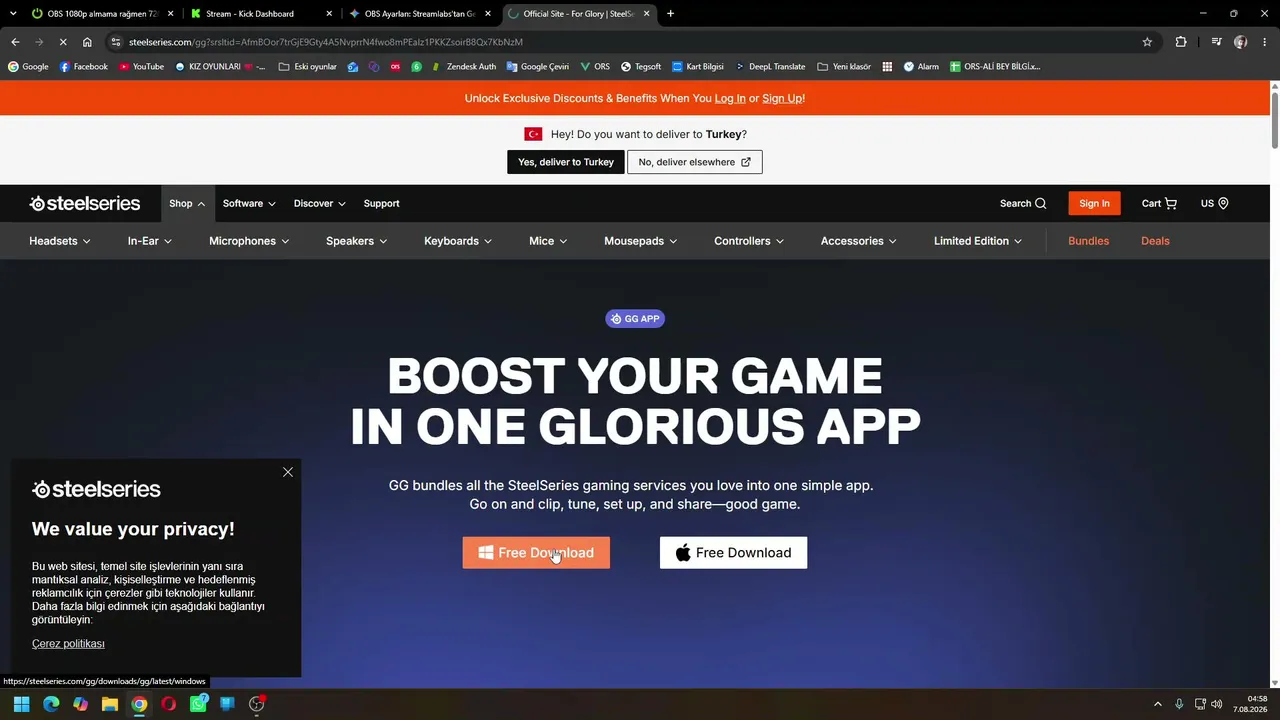The width and height of the screenshot is (1280, 720).
Task: Switch to OBS Ayarları Streamlabs tab
Action: pos(419,14)
